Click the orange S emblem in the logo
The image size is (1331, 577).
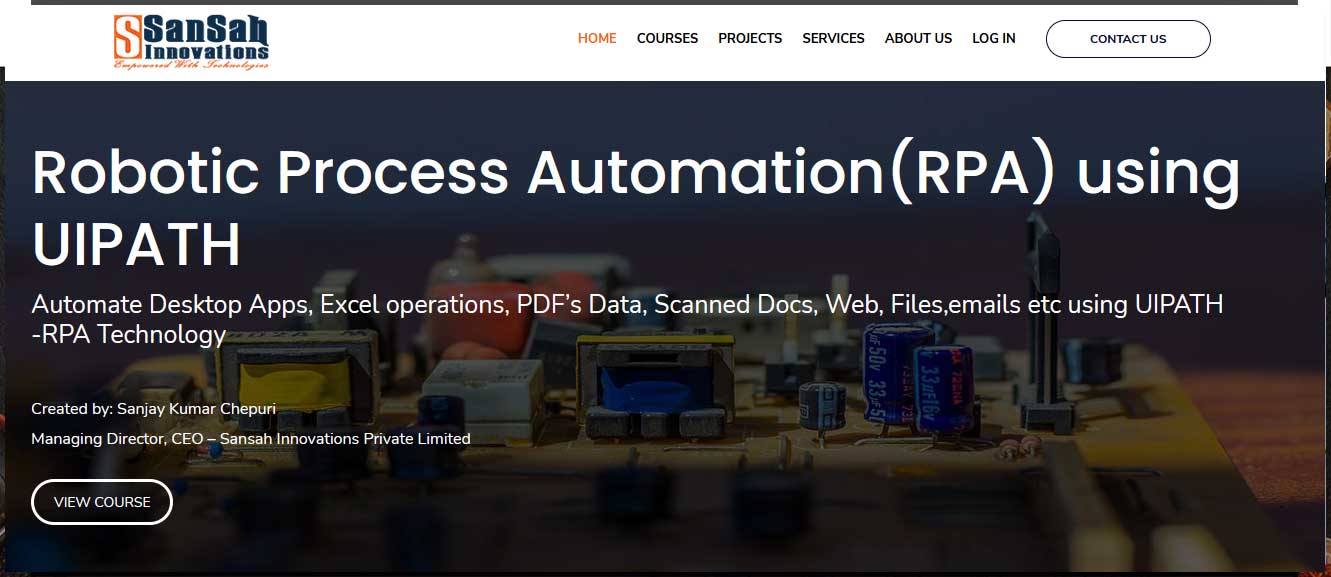pyautogui.click(x=127, y=37)
